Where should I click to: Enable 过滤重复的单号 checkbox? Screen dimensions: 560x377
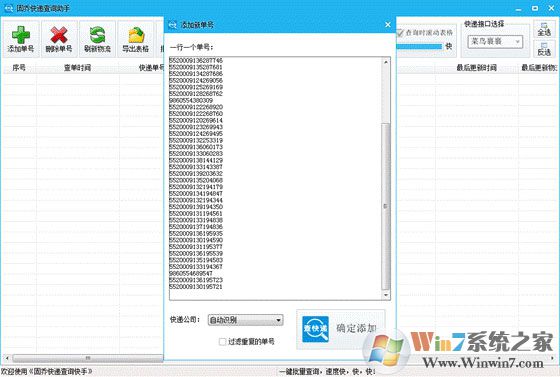[222, 342]
